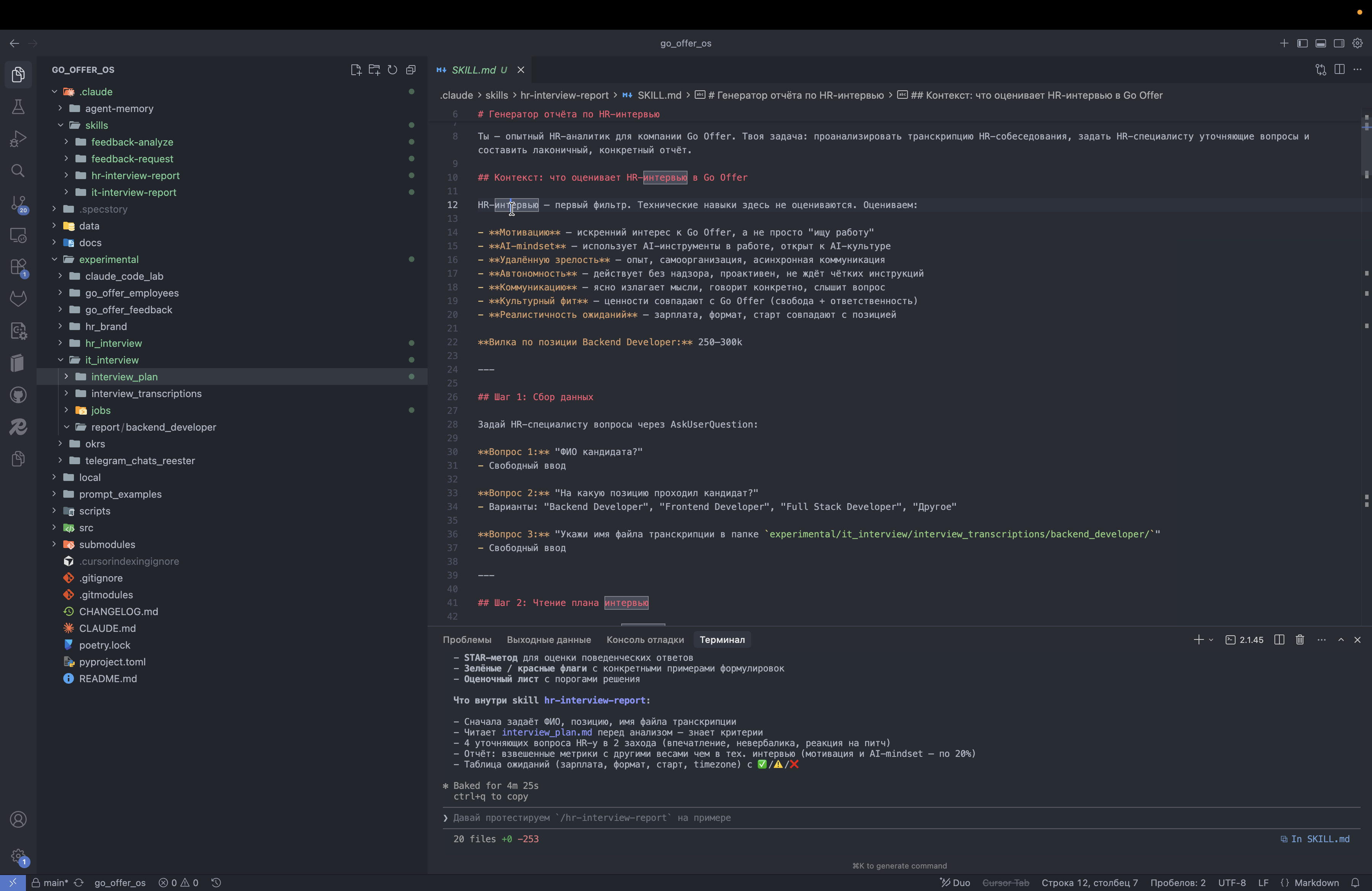Viewport: 1372px width, 891px height.
Task: Expand the hr-interview-report folder
Action: 135,175
